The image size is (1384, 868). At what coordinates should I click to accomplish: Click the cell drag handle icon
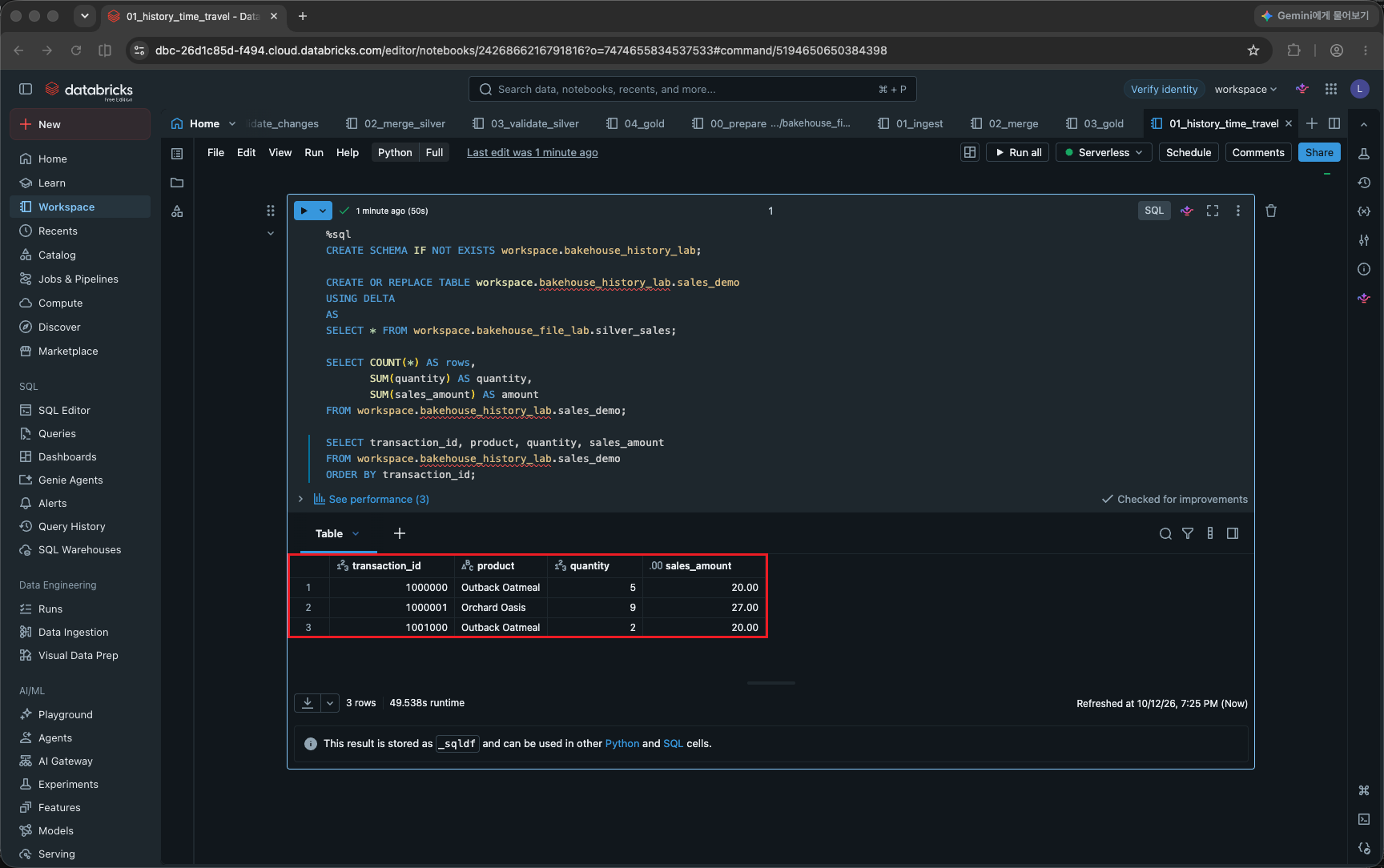271,211
